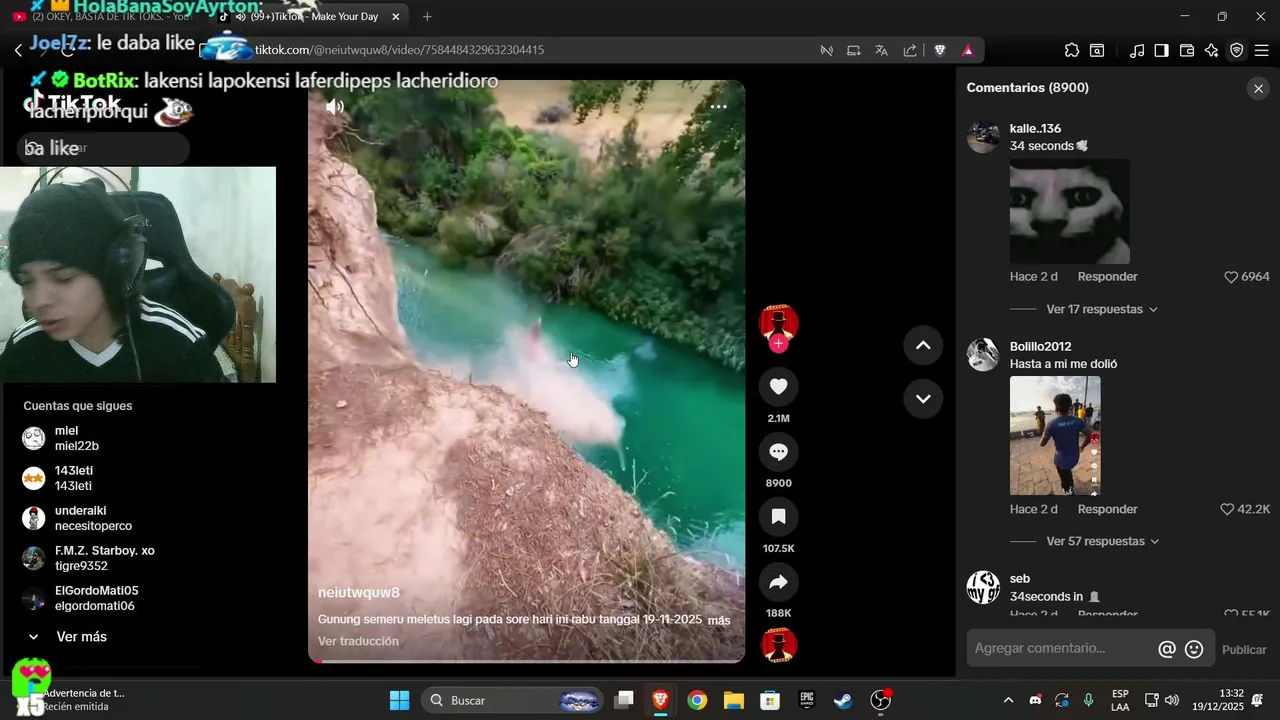The width and height of the screenshot is (1280, 720).
Task: Go back with browser back arrow
Action: (18, 50)
